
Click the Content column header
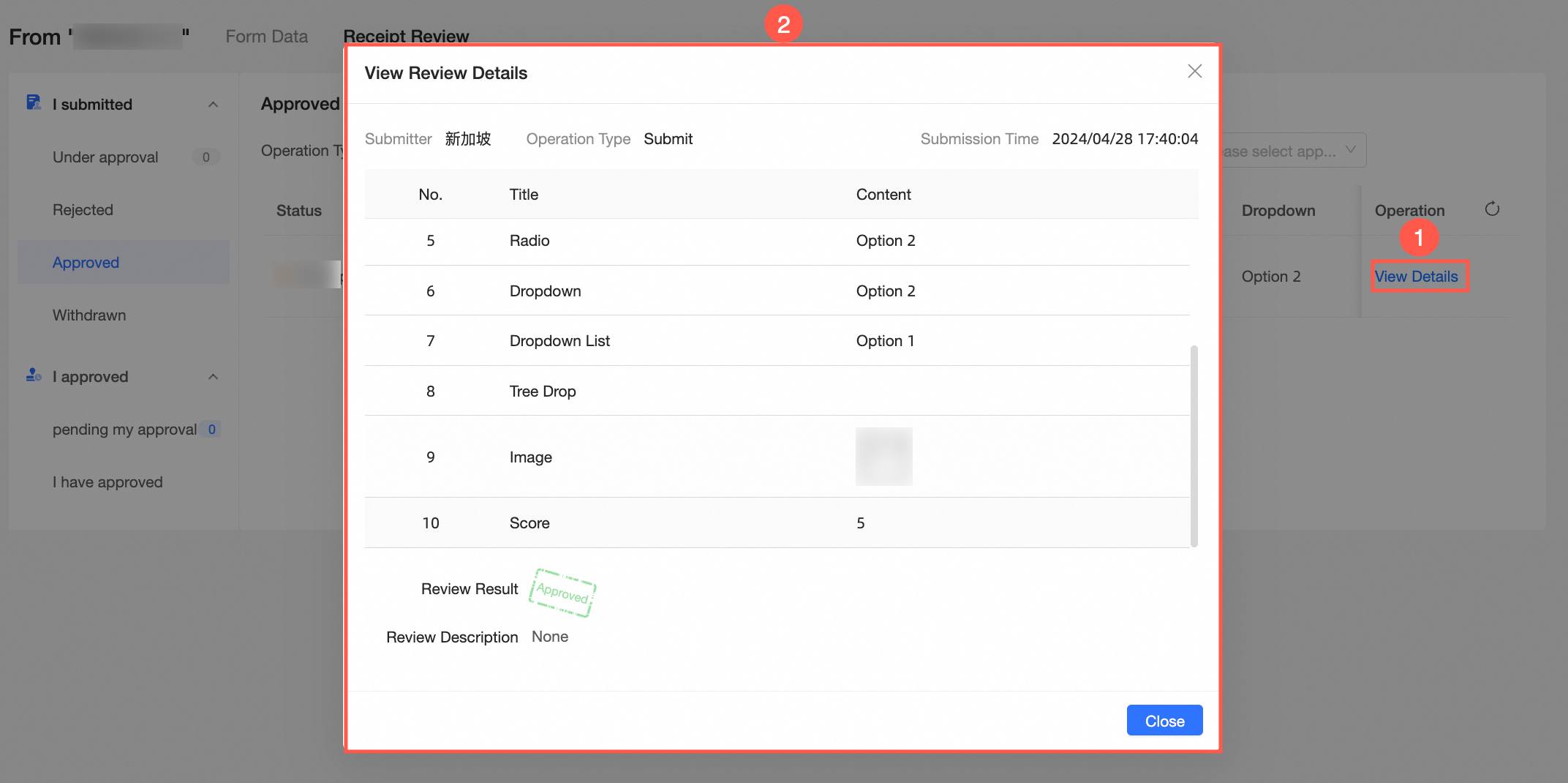tap(883, 195)
